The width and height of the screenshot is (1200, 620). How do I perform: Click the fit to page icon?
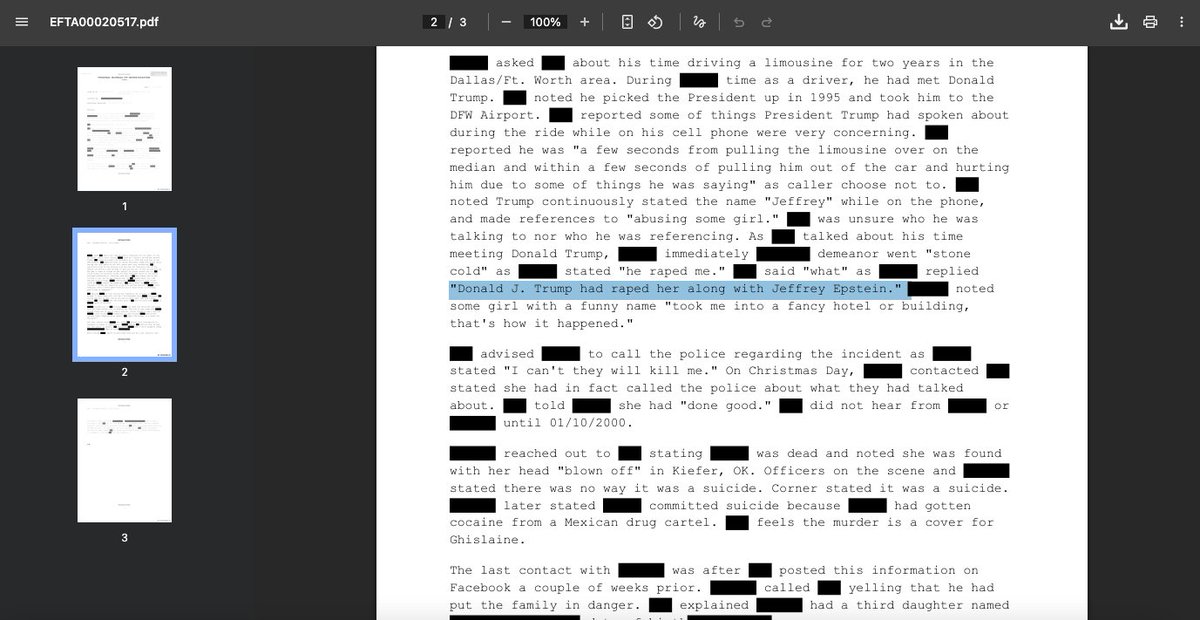click(x=627, y=22)
